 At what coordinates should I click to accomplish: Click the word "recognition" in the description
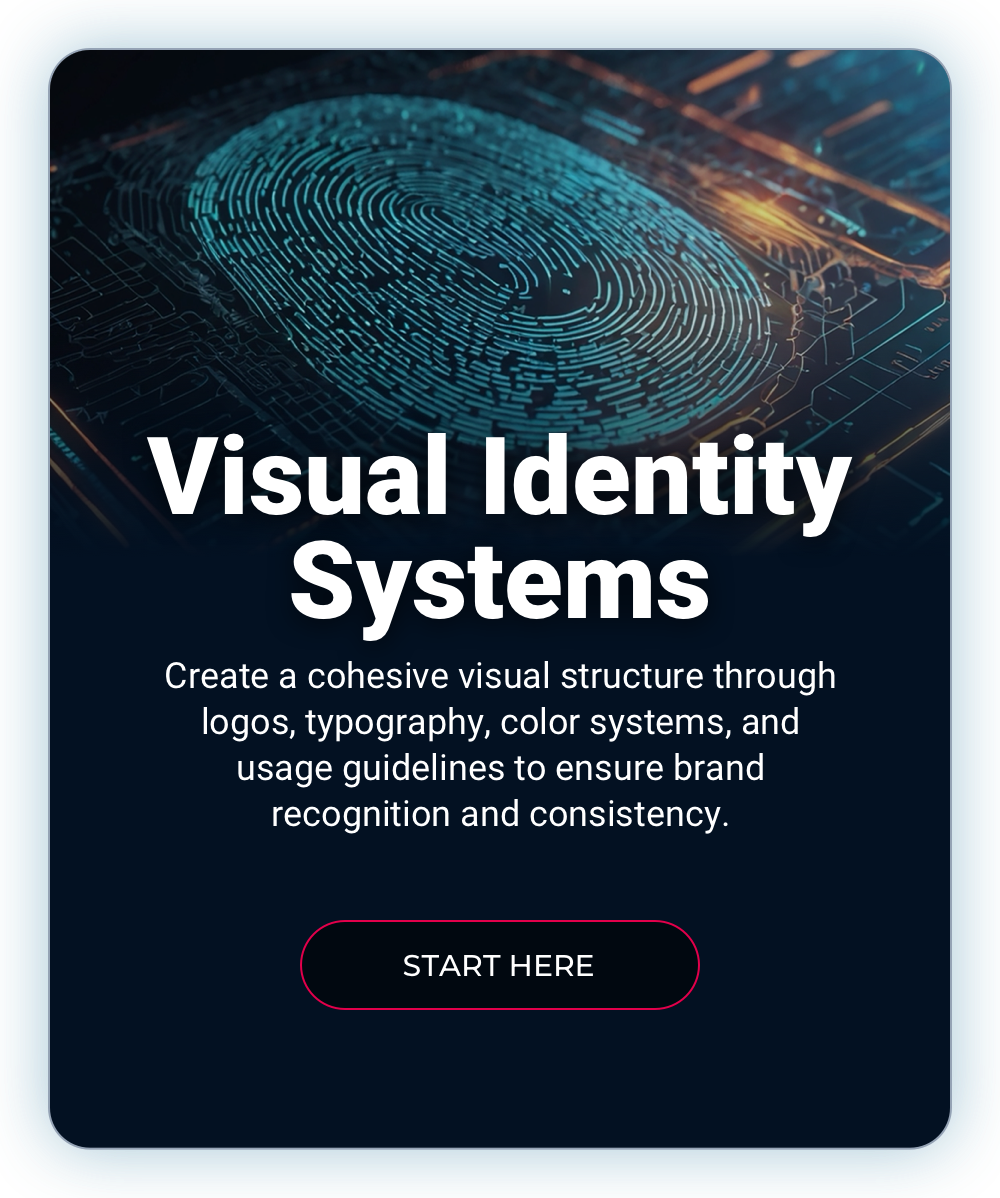361,815
